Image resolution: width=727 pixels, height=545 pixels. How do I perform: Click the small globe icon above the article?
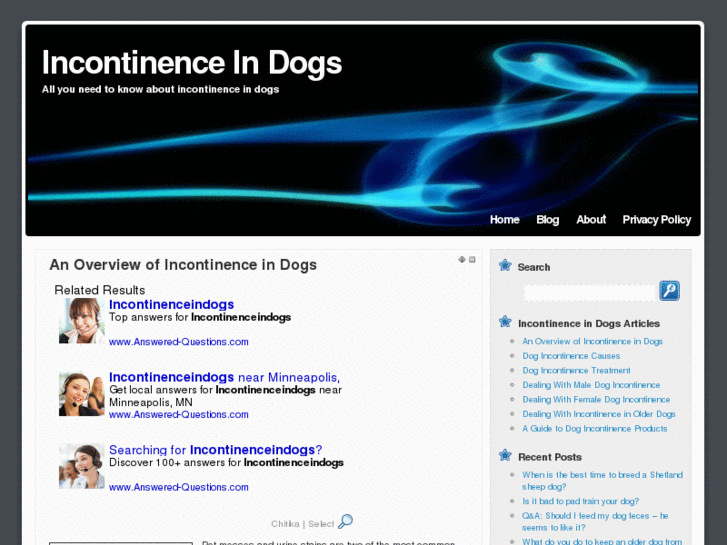tap(462, 259)
